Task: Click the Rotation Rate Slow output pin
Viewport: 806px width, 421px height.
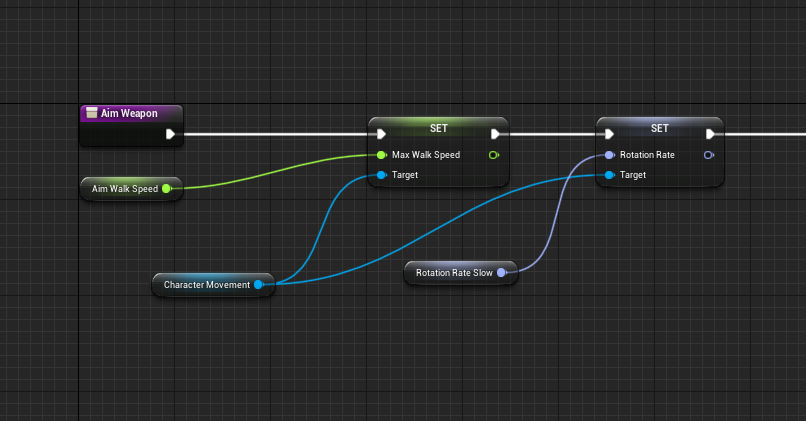Action: tap(501, 272)
